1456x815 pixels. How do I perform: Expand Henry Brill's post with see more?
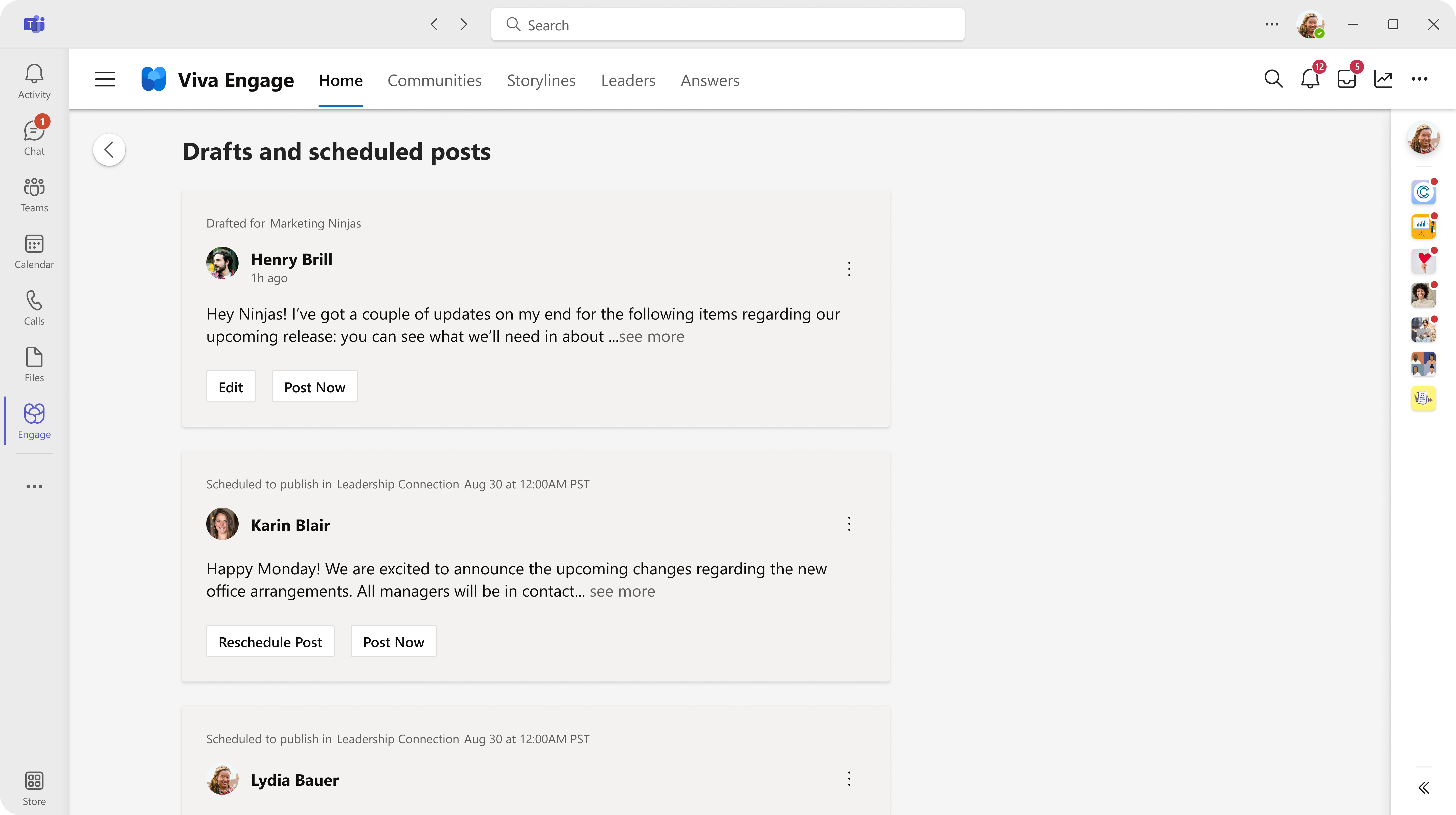[x=649, y=335]
